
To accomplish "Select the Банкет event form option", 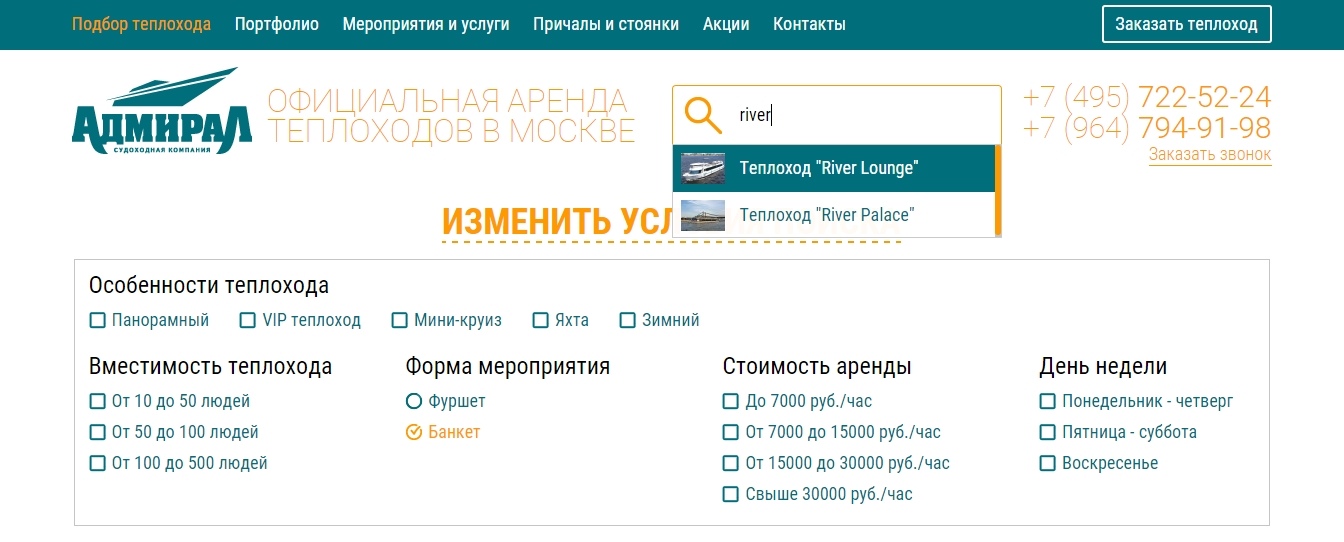I will coord(414,433).
